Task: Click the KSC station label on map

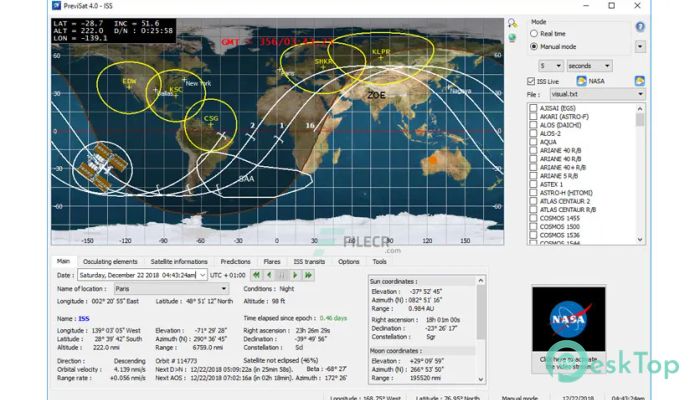Action: coord(176,89)
